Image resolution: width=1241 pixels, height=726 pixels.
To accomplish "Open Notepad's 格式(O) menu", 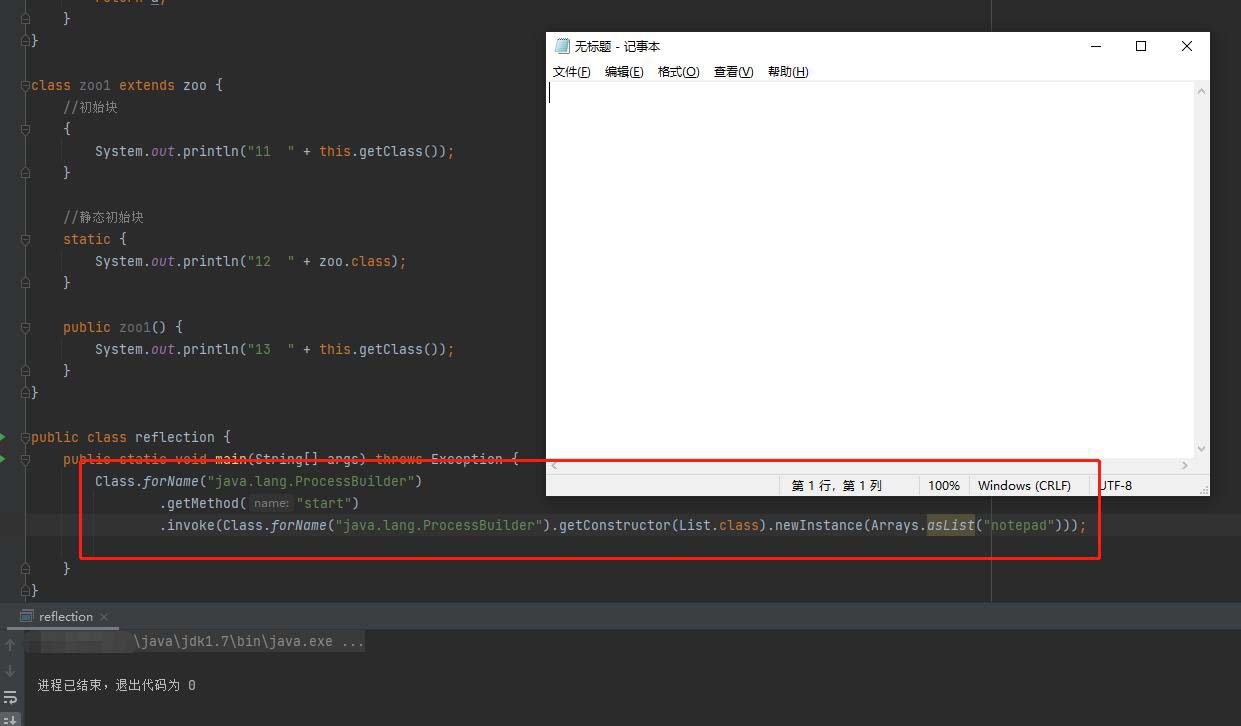I will (x=678, y=72).
